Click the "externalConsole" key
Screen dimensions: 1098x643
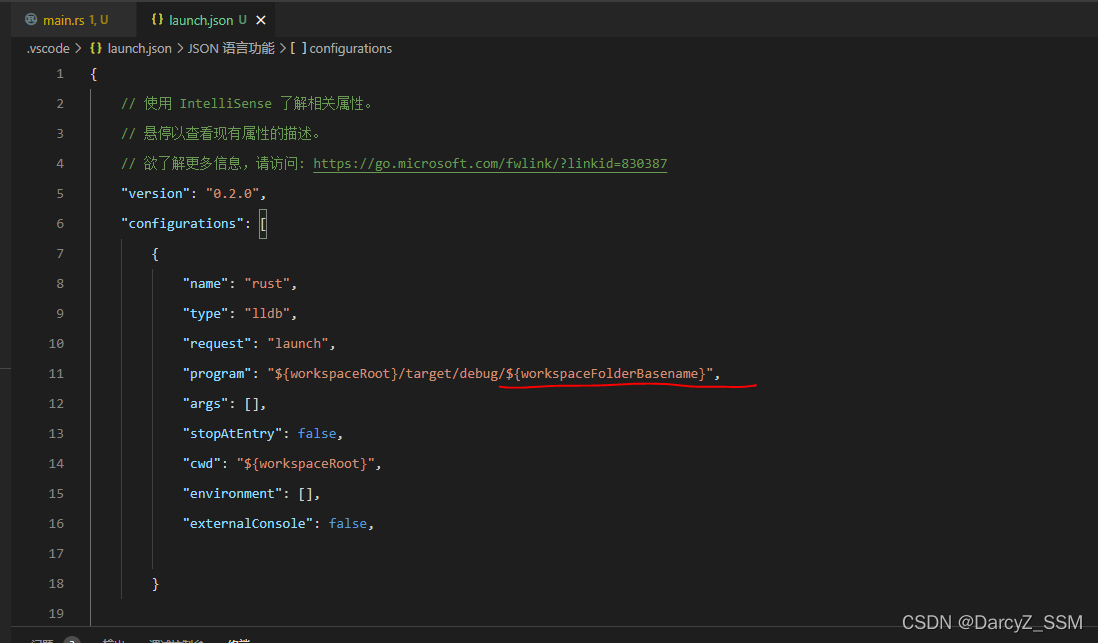tap(248, 524)
